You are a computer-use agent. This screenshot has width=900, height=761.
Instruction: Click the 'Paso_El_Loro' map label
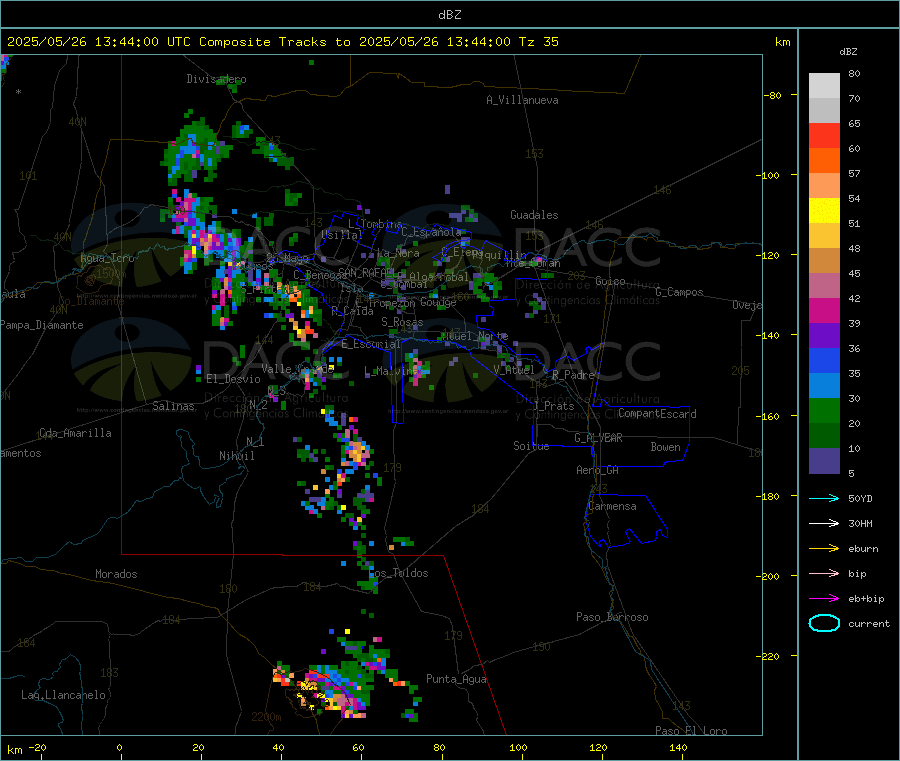pos(691,731)
